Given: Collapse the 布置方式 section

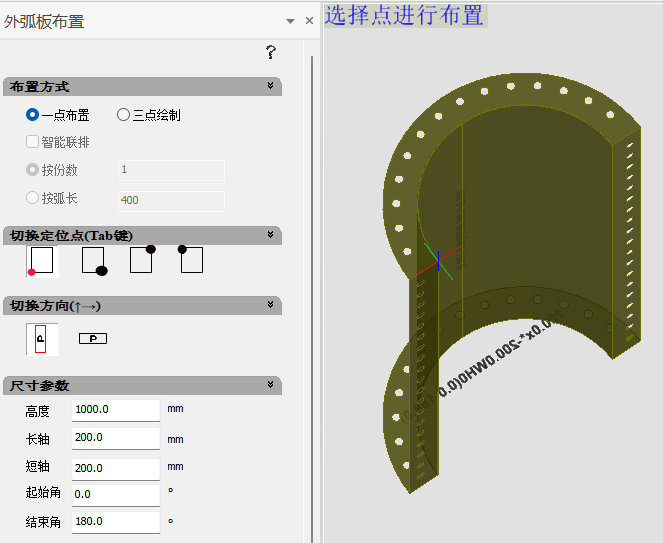Looking at the screenshot, I should tap(271, 87).
